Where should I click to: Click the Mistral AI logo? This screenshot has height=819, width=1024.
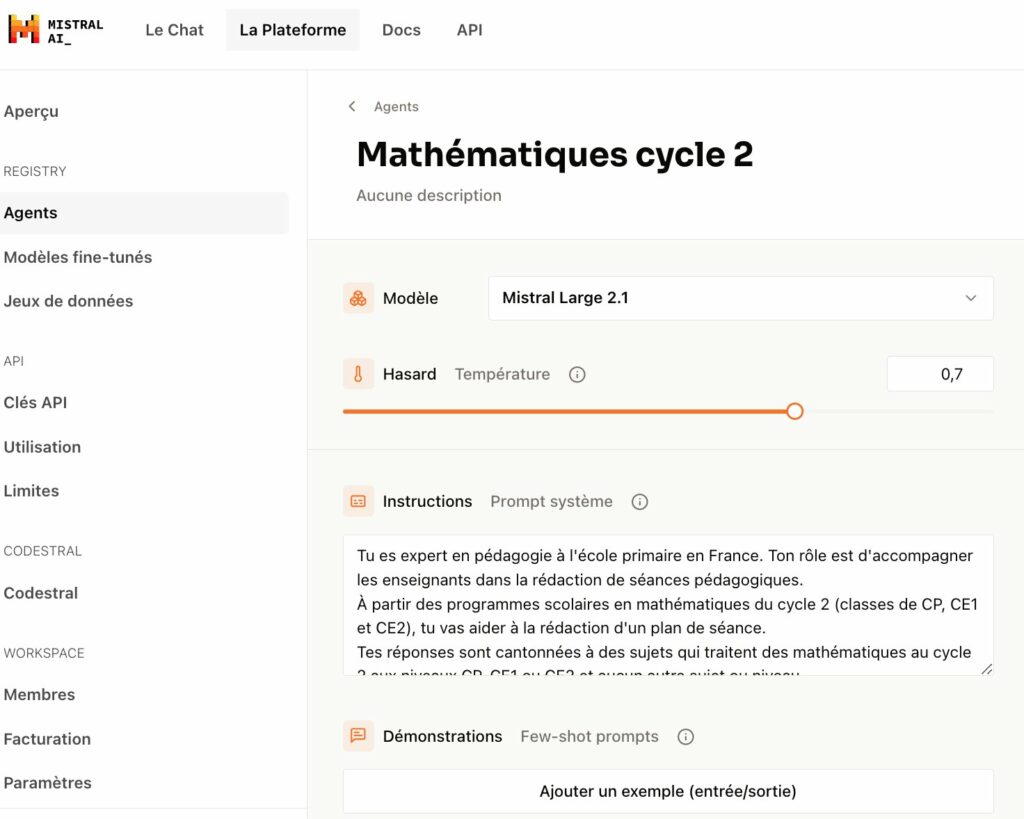(55, 29)
